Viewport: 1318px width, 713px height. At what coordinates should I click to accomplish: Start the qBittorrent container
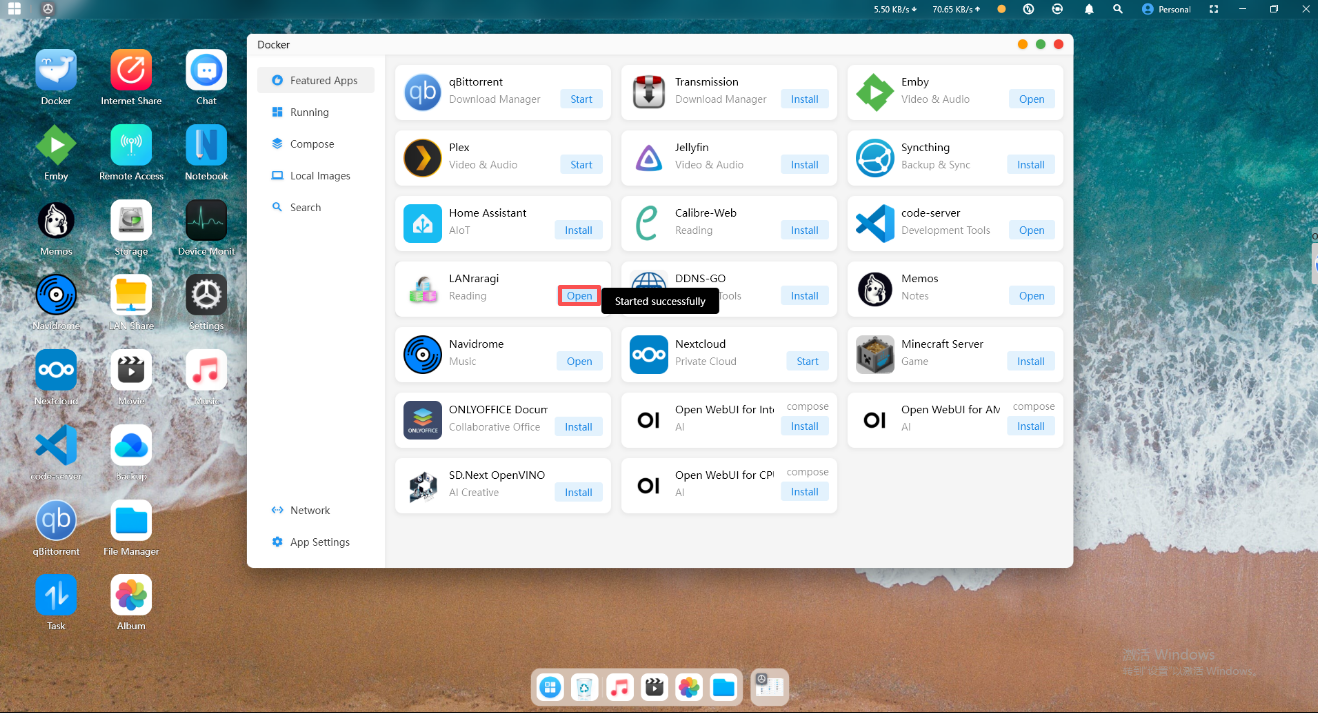[x=582, y=99]
